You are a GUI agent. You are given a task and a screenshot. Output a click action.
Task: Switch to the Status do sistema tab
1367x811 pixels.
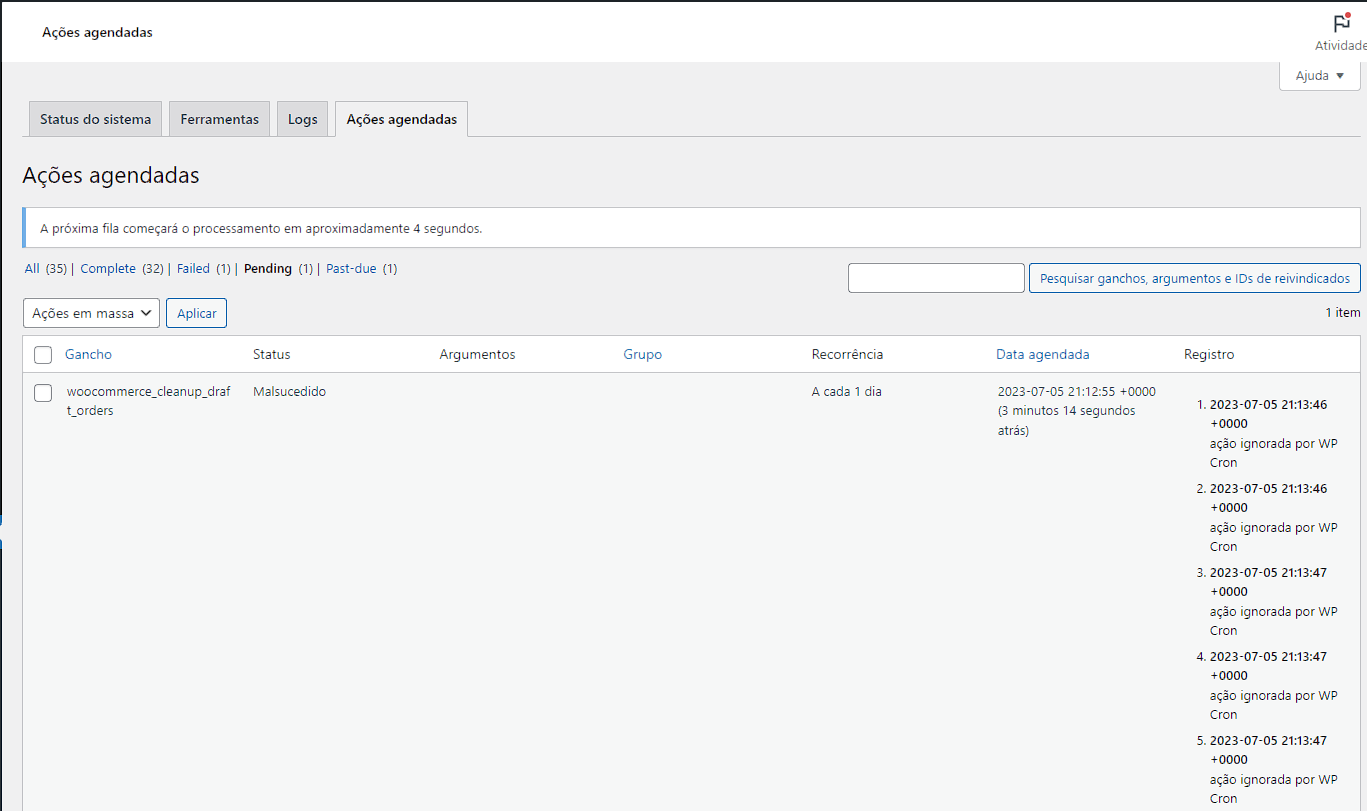coord(95,118)
